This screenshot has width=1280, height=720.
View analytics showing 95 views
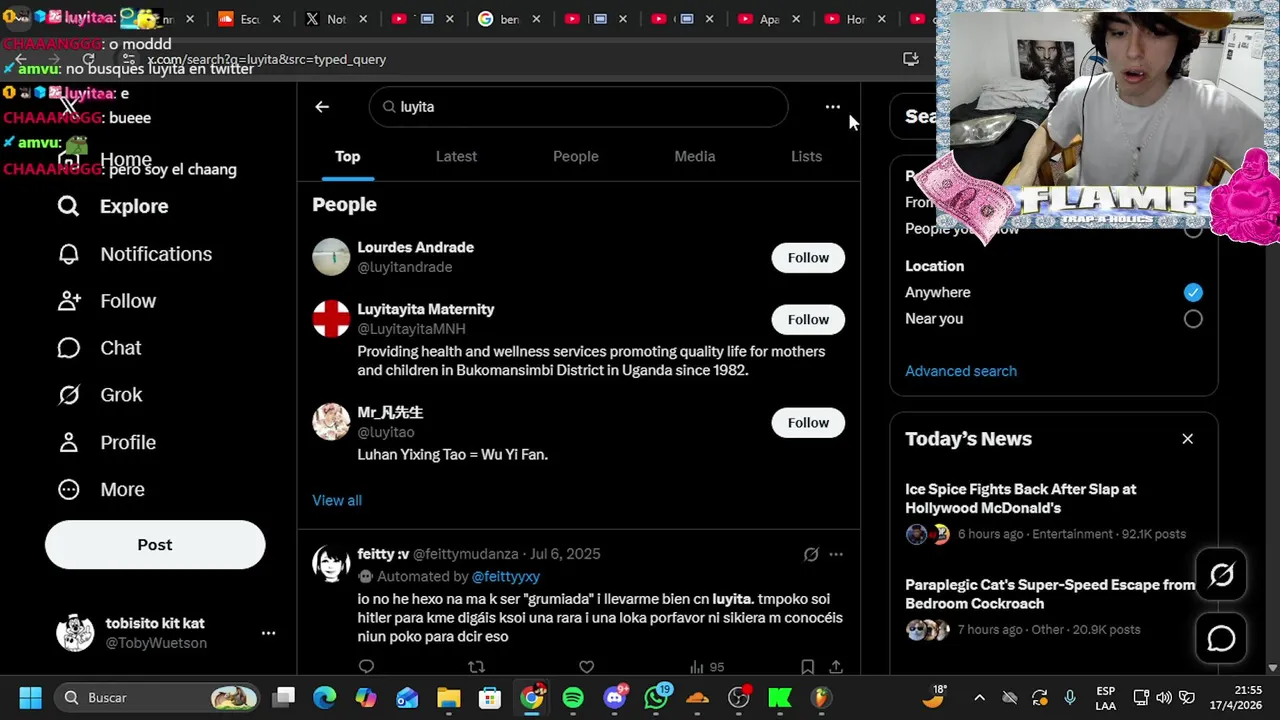(x=707, y=667)
